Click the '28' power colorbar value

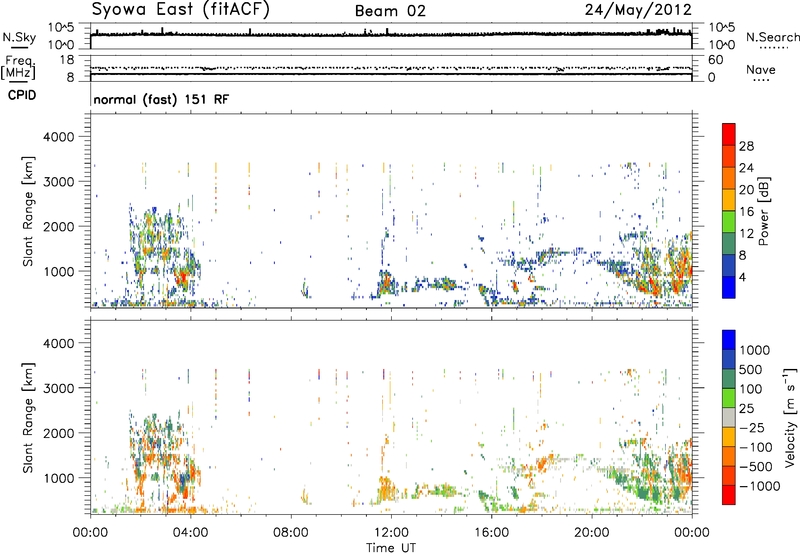pos(746,146)
